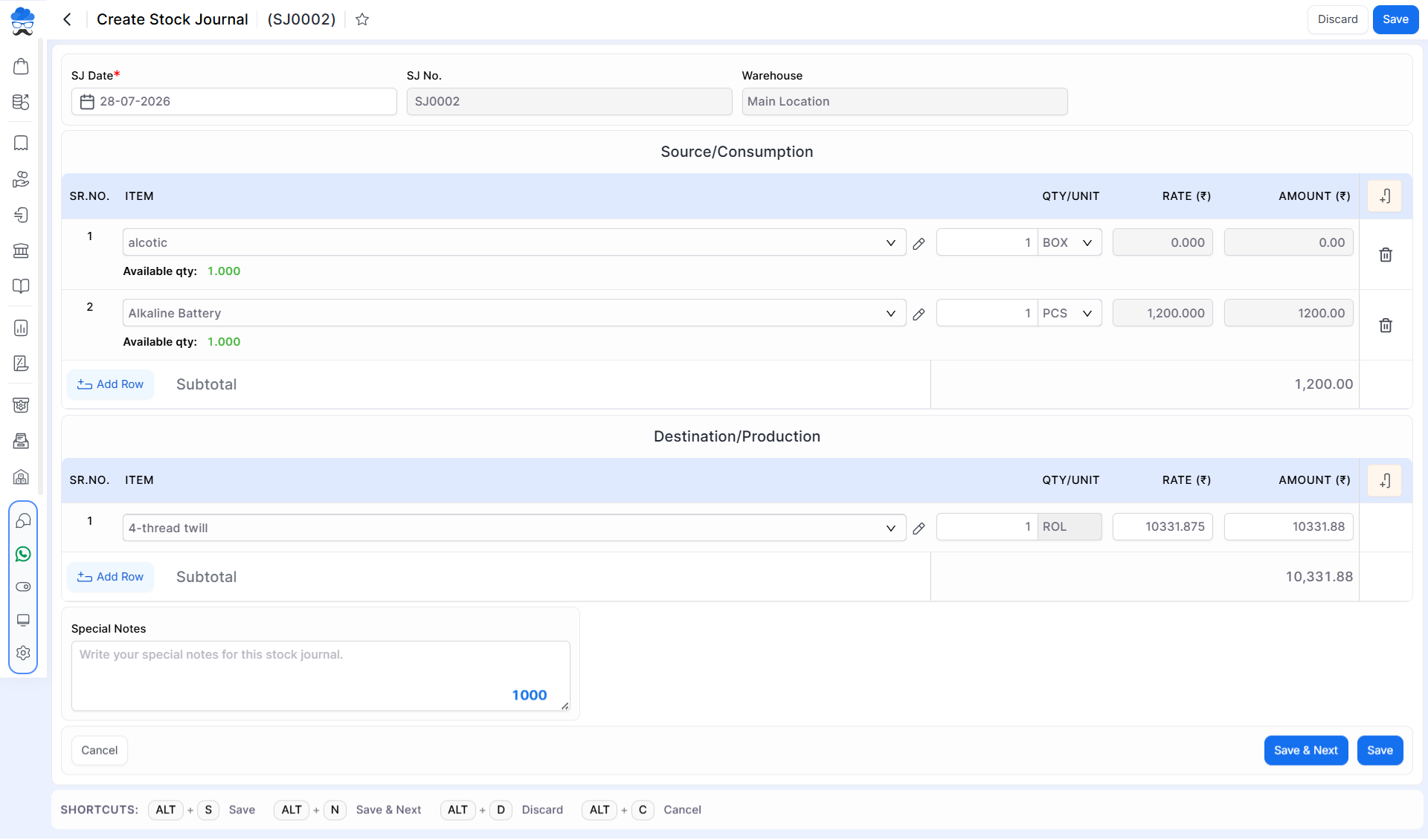Delete the Alkaline Battery row
1428x840 pixels.
coord(1386,326)
